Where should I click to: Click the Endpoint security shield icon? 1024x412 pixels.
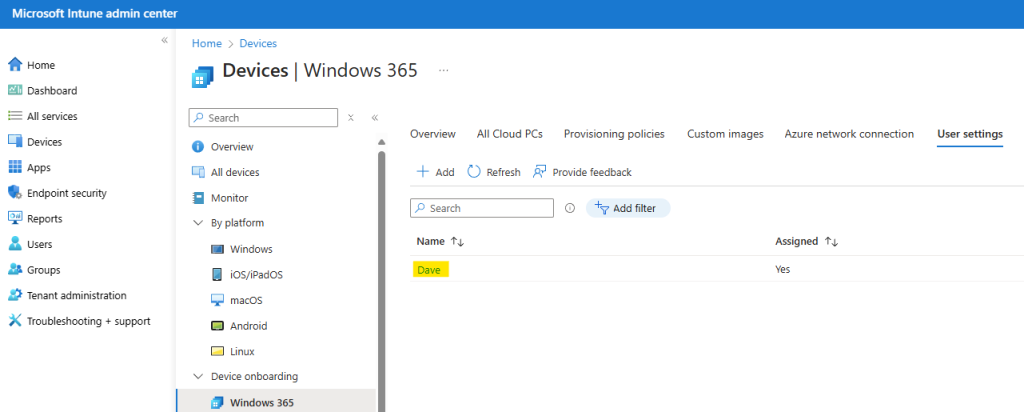[x=15, y=193]
